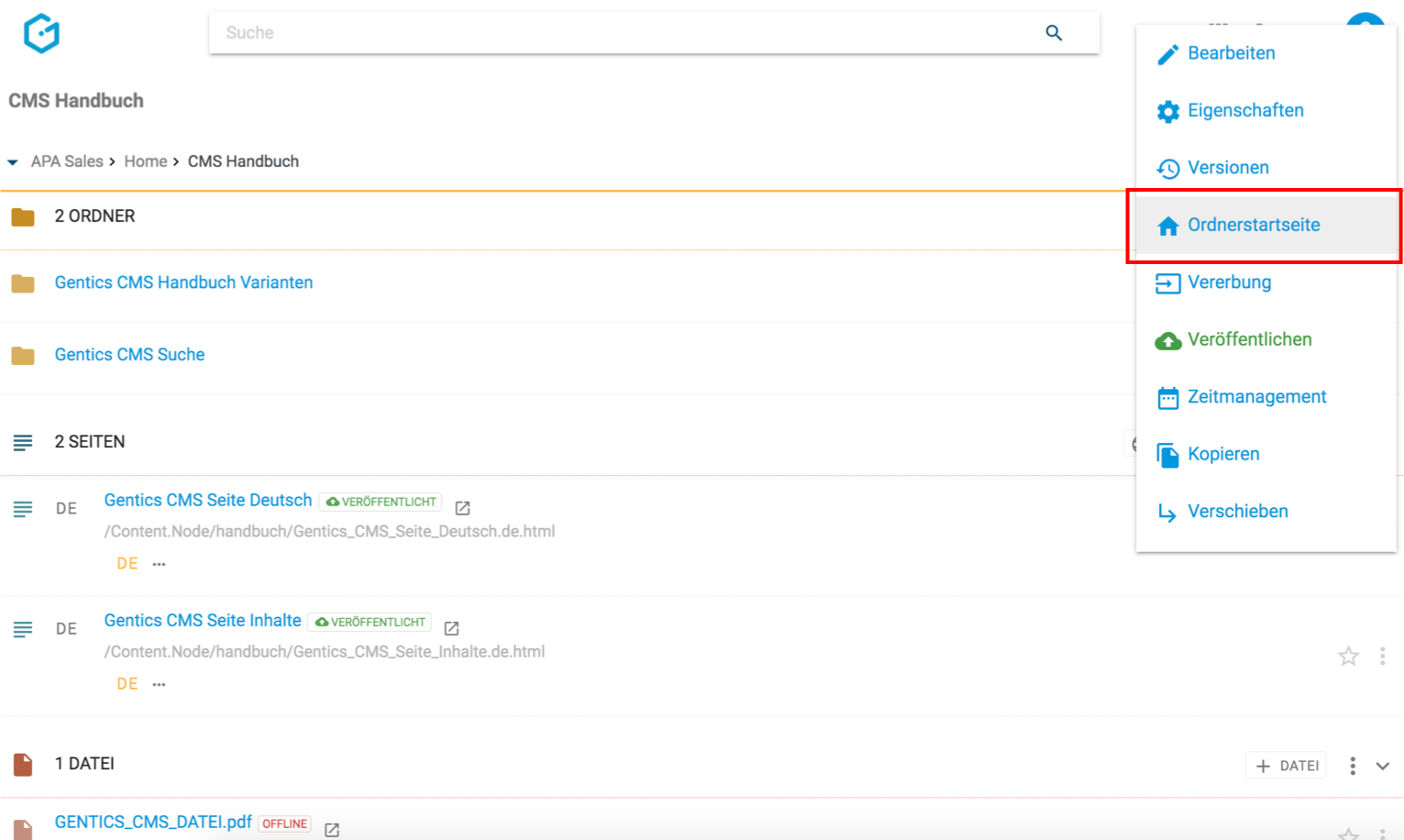Click orange DE language under Seite Deutsch
This screenshot has width=1404, height=840.
pyautogui.click(x=127, y=564)
